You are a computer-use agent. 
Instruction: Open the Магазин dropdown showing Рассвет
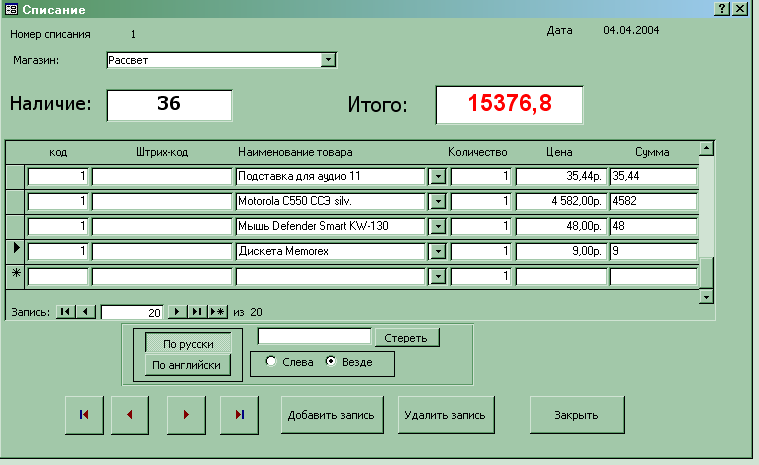click(x=328, y=60)
